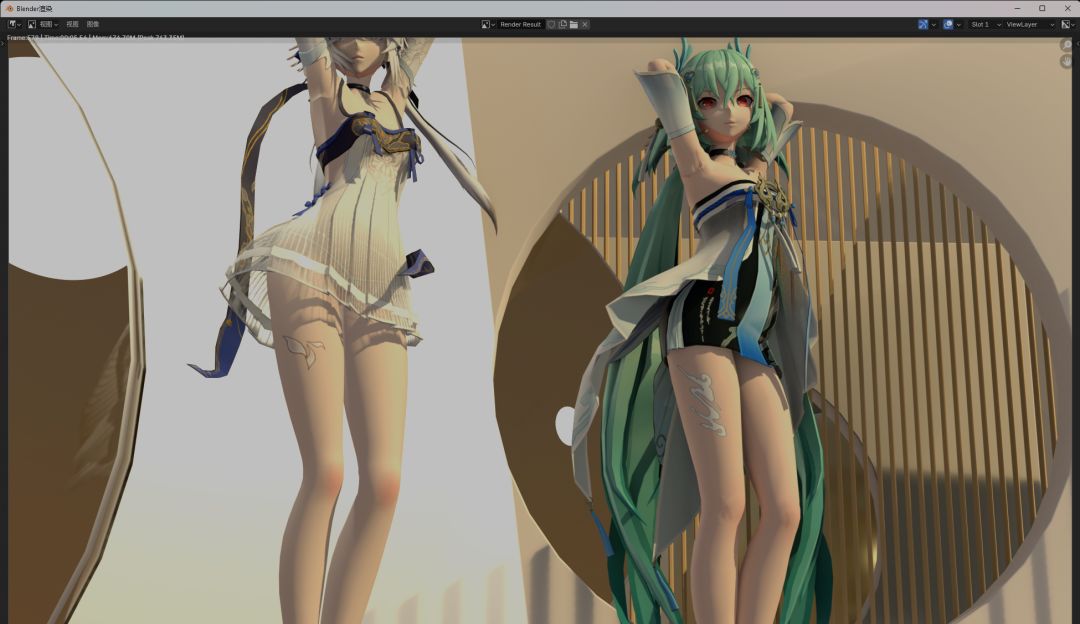Open the Slot 1 render slot dropdown
This screenshot has width=1080, height=624.
[985, 24]
